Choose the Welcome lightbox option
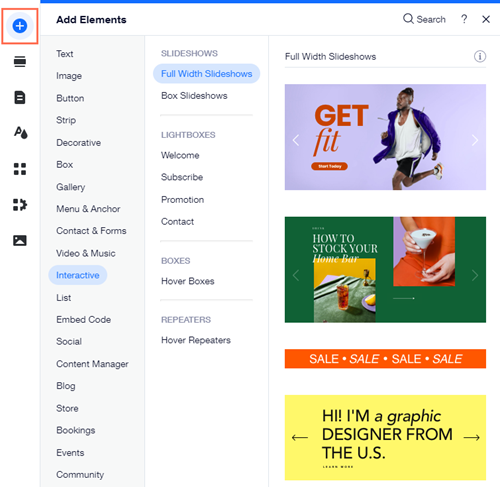Viewport: 500px width, 487px height. pyautogui.click(x=180, y=155)
